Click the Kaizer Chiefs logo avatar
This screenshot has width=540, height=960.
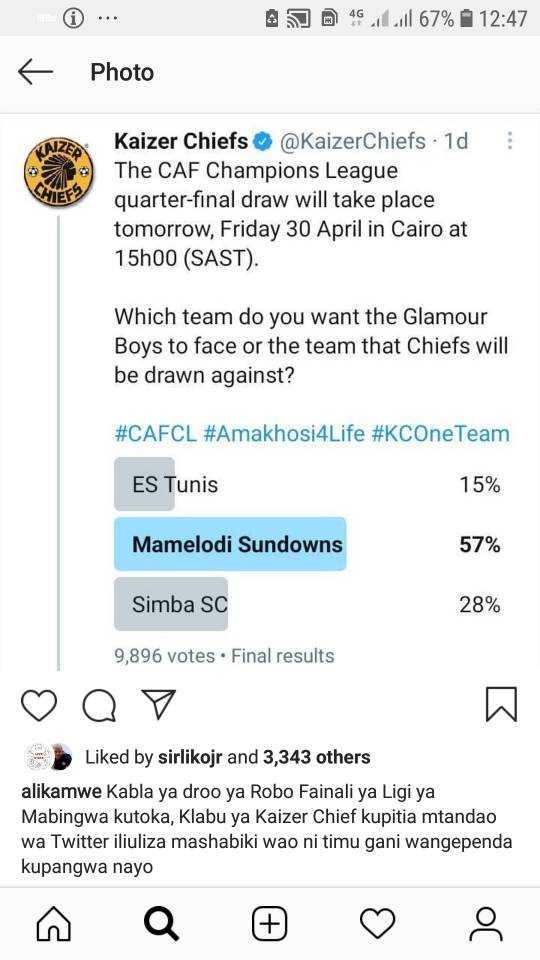pos(59,171)
